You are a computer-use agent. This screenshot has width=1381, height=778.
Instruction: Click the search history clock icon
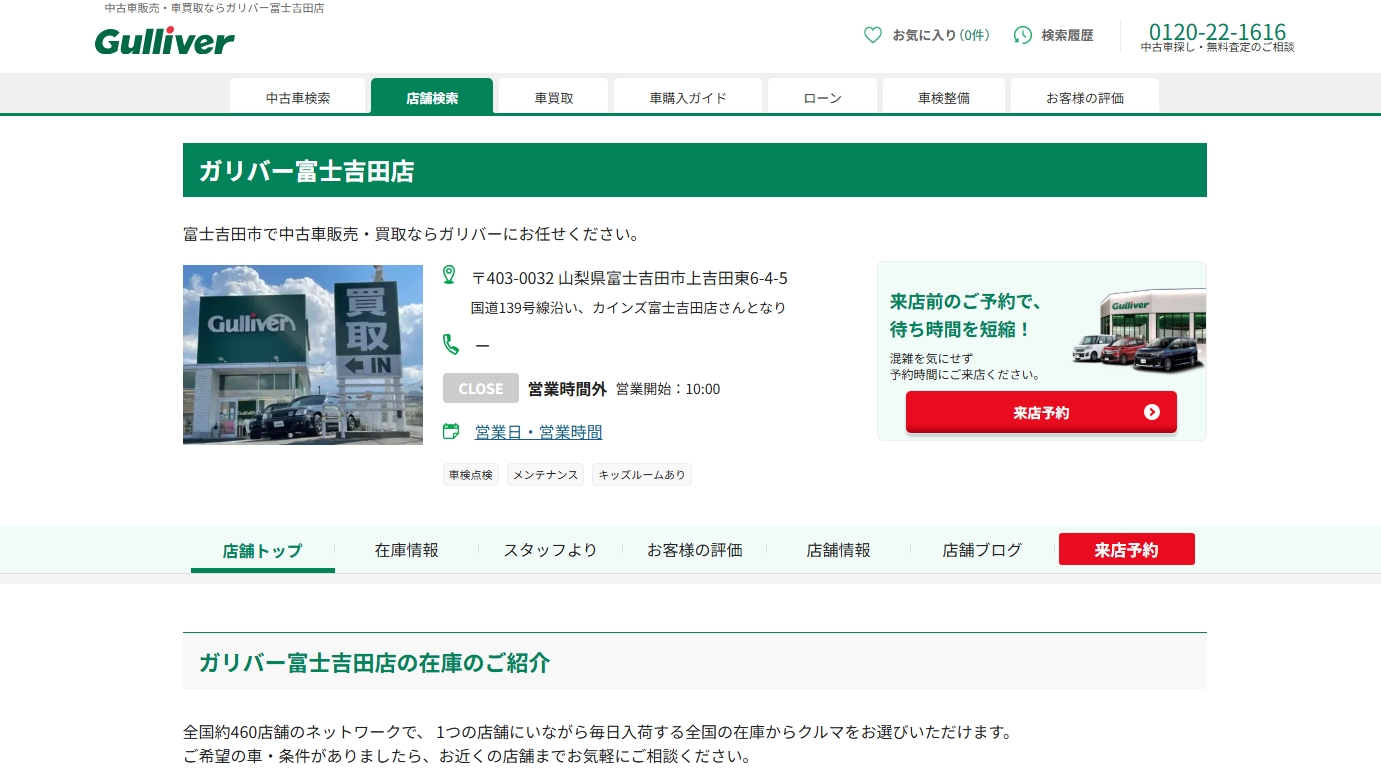click(1022, 35)
